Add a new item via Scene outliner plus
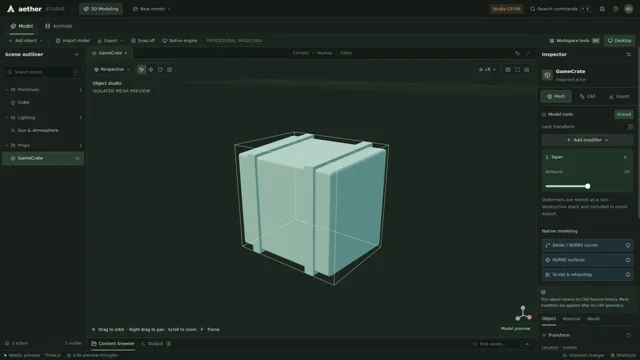640x360 pixels. coord(77,54)
